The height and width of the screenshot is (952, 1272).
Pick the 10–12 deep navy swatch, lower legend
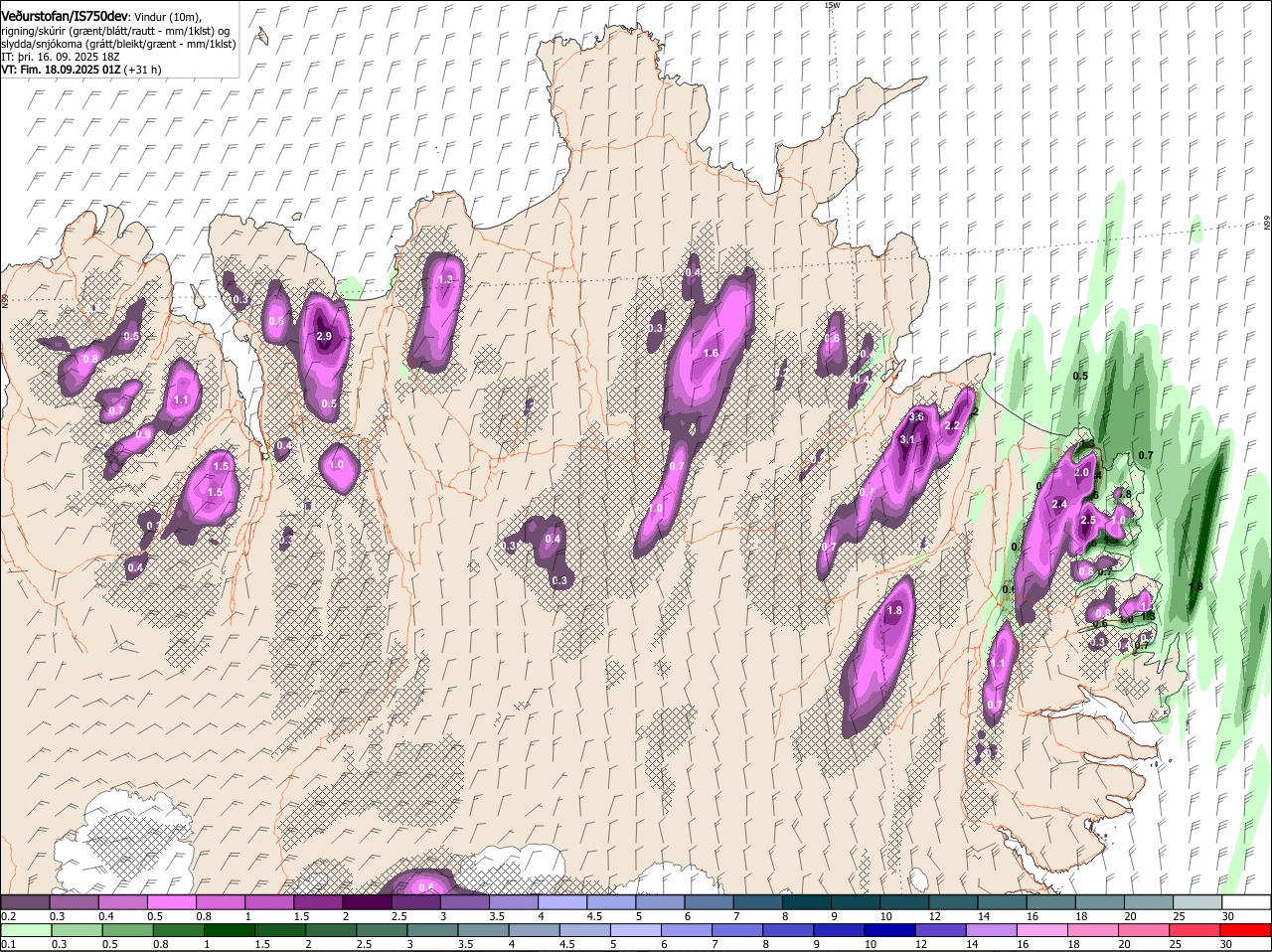tap(890, 930)
